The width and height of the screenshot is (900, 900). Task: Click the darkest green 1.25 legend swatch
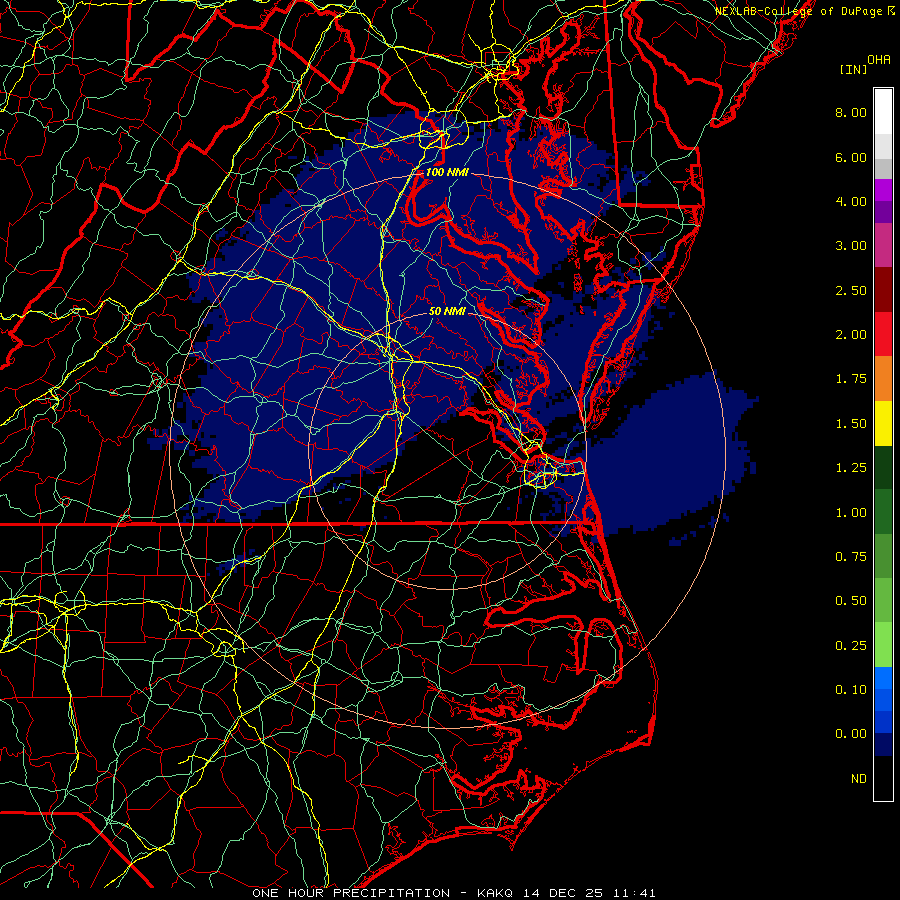(x=883, y=468)
